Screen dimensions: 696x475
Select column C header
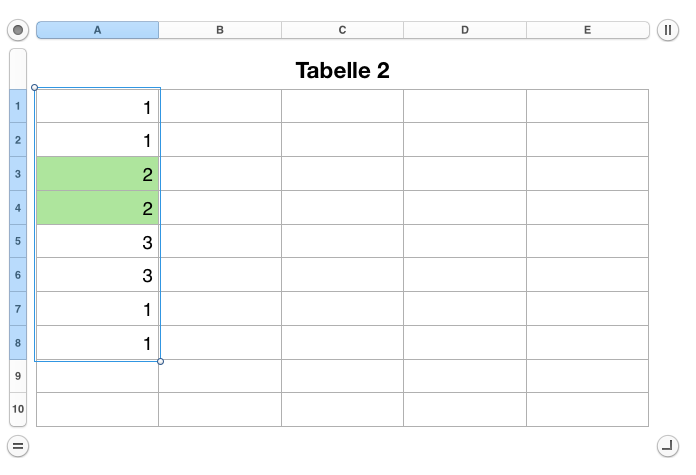[342, 30]
